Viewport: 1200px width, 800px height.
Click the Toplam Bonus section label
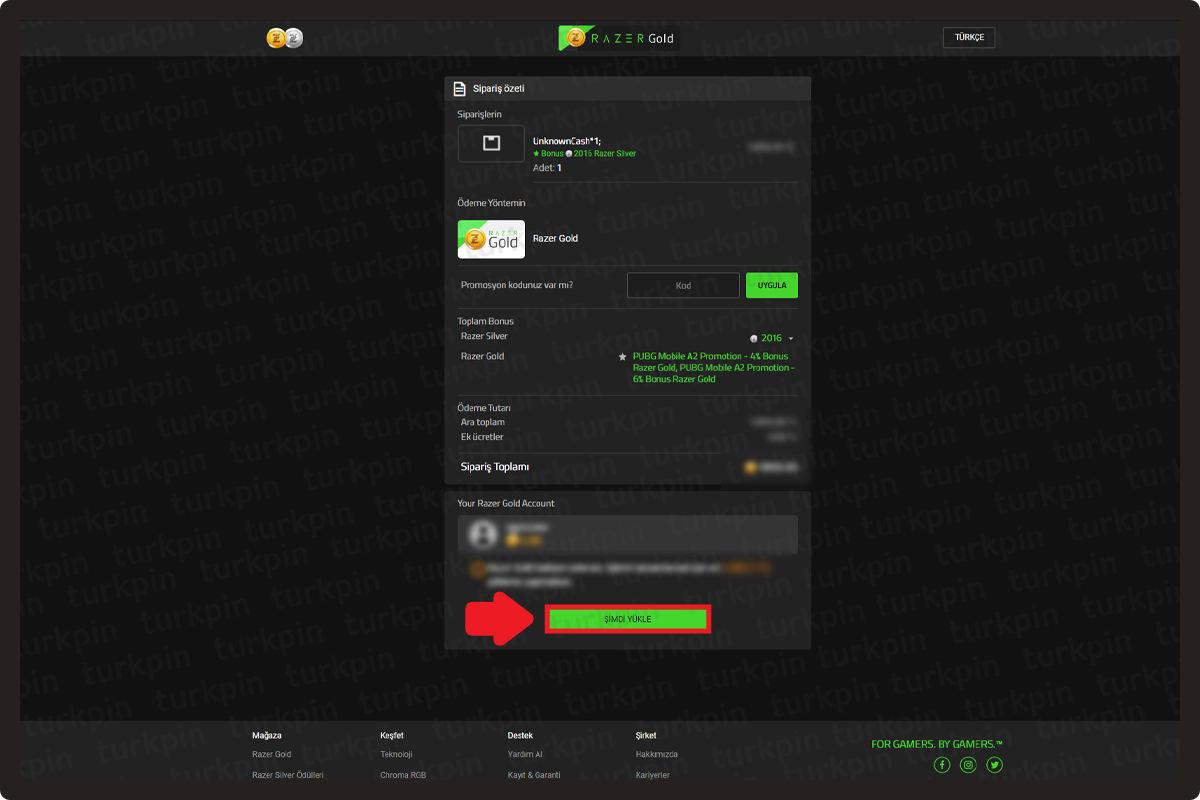pos(485,321)
